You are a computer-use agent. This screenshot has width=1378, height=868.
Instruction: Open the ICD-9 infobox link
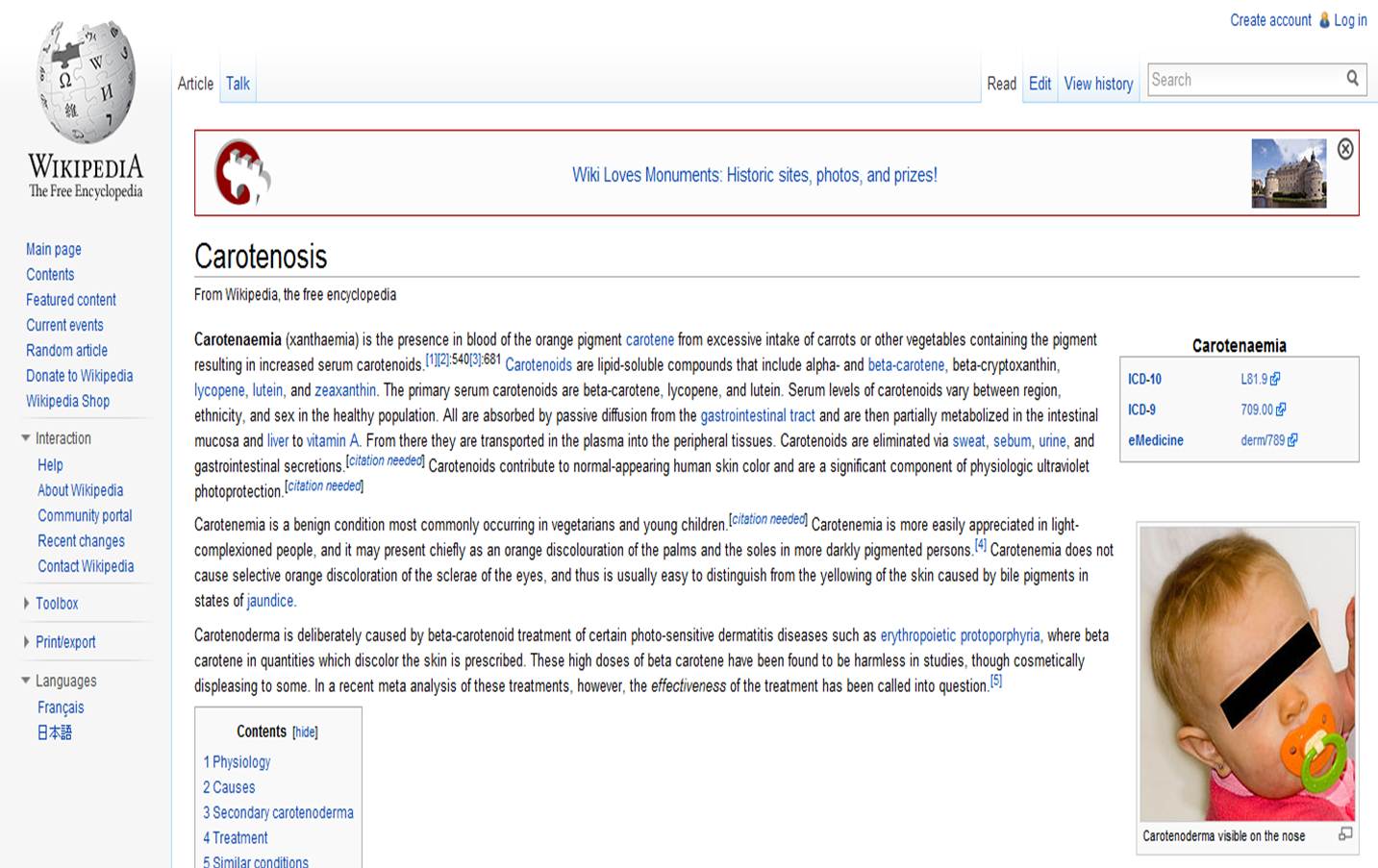coord(1141,409)
